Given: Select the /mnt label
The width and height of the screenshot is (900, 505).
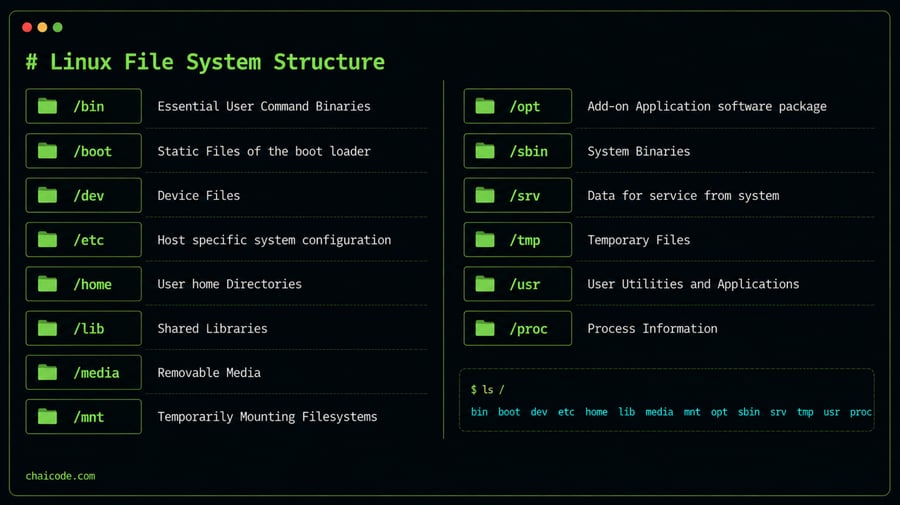Looking at the screenshot, I should click(x=89, y=417).
